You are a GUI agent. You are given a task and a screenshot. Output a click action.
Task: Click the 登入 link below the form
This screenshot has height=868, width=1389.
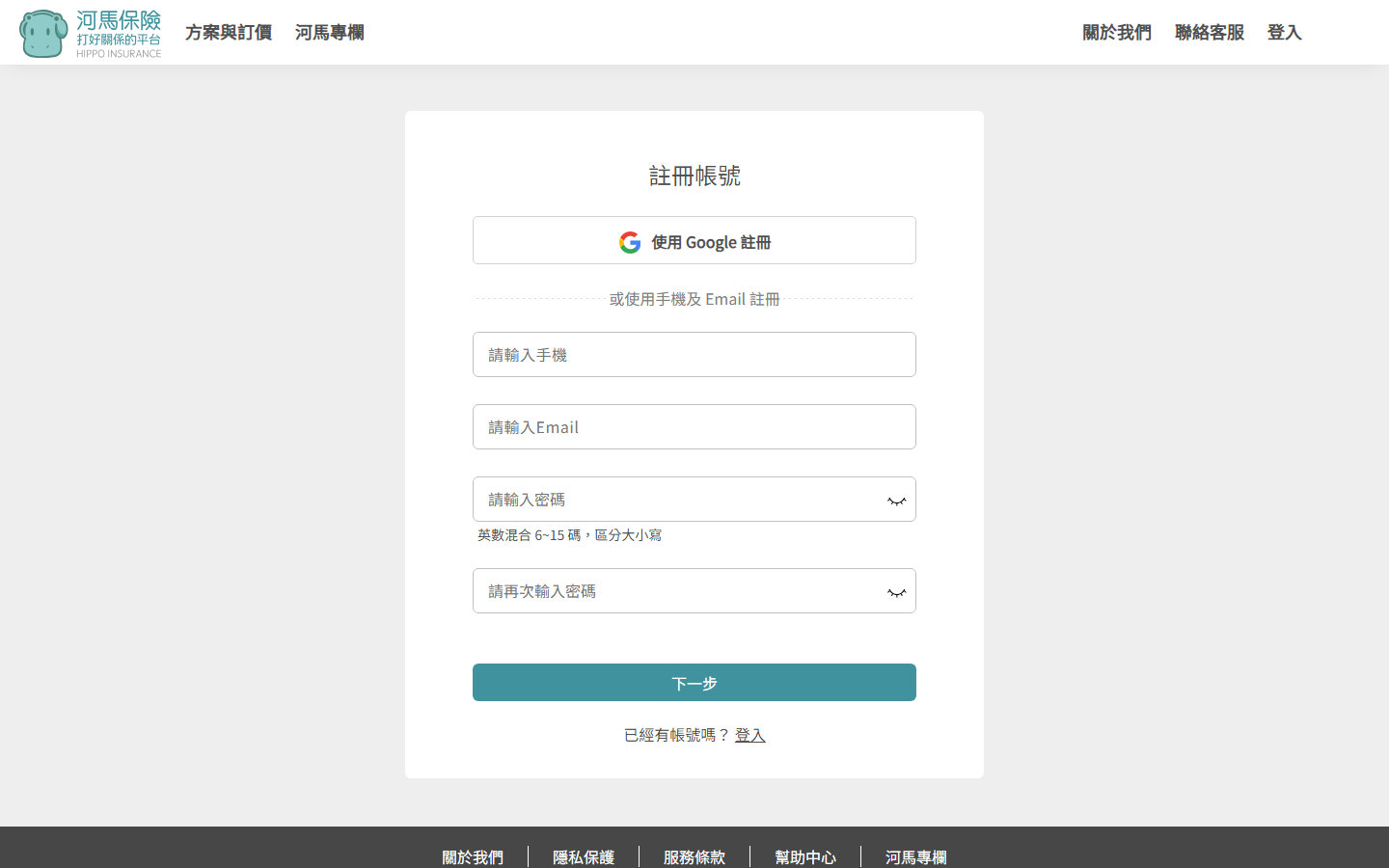pos(750,734)
